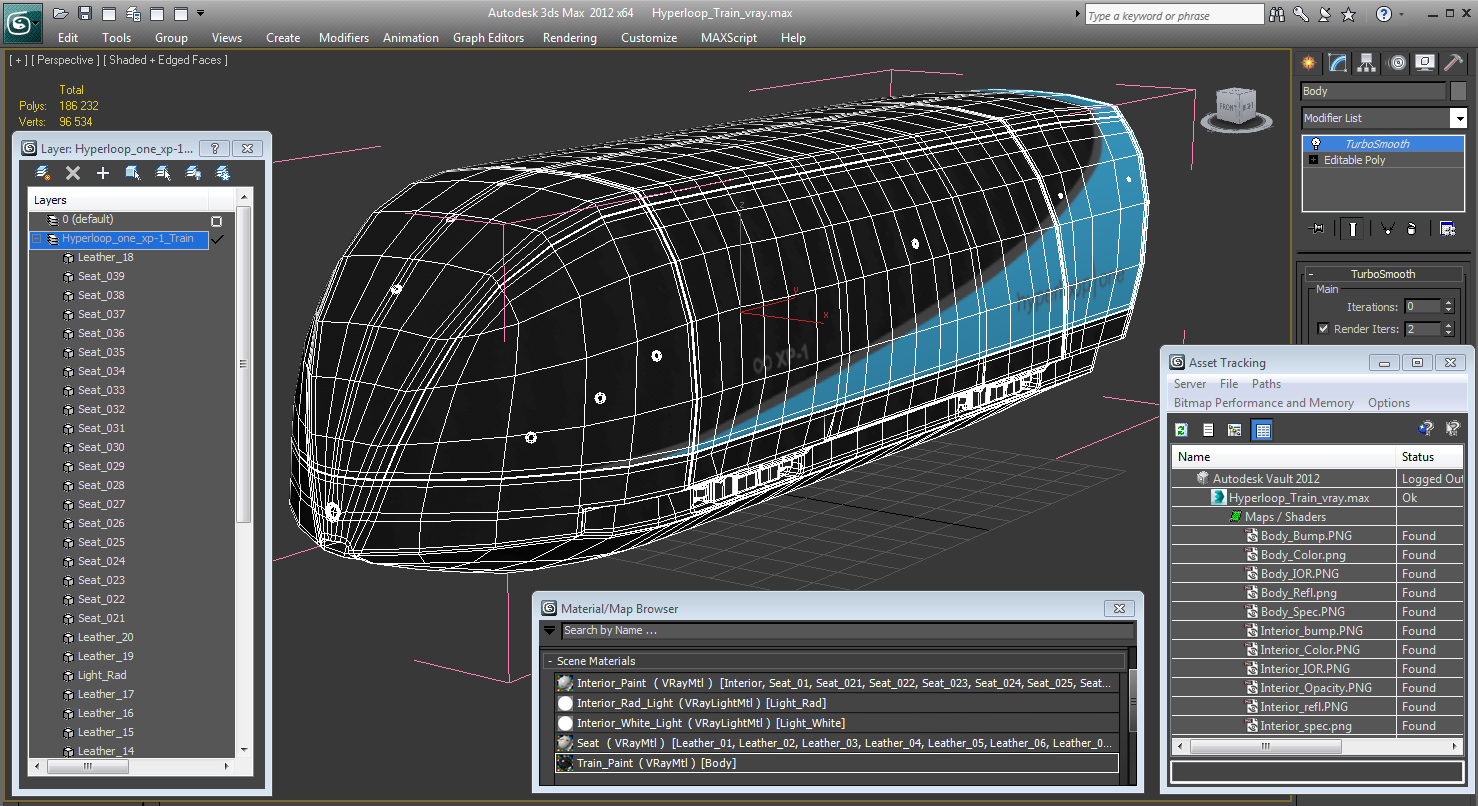1478x806 pixels.
Task: Click the Body object name field
Action: (x=1373, y=91)
